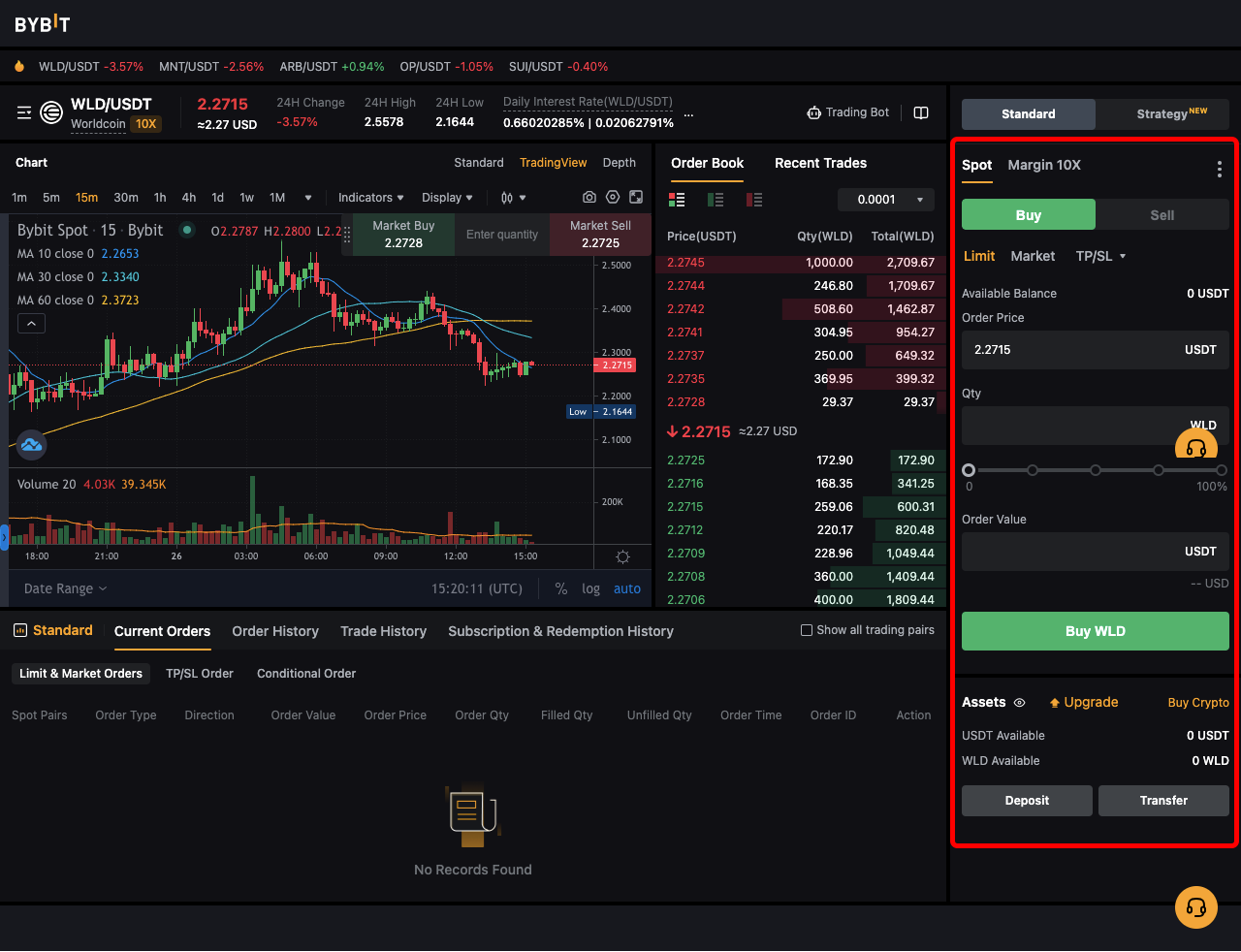
Task: Toggle log scale on chart
Action: point(590,588)
